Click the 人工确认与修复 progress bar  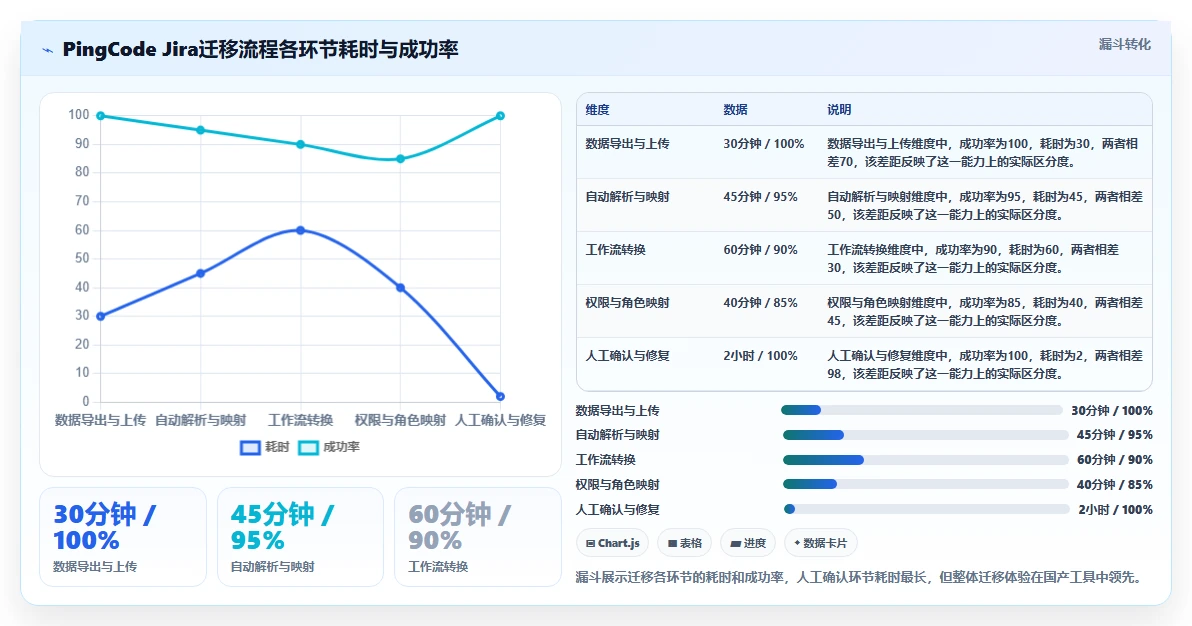(x=926, y=510)
